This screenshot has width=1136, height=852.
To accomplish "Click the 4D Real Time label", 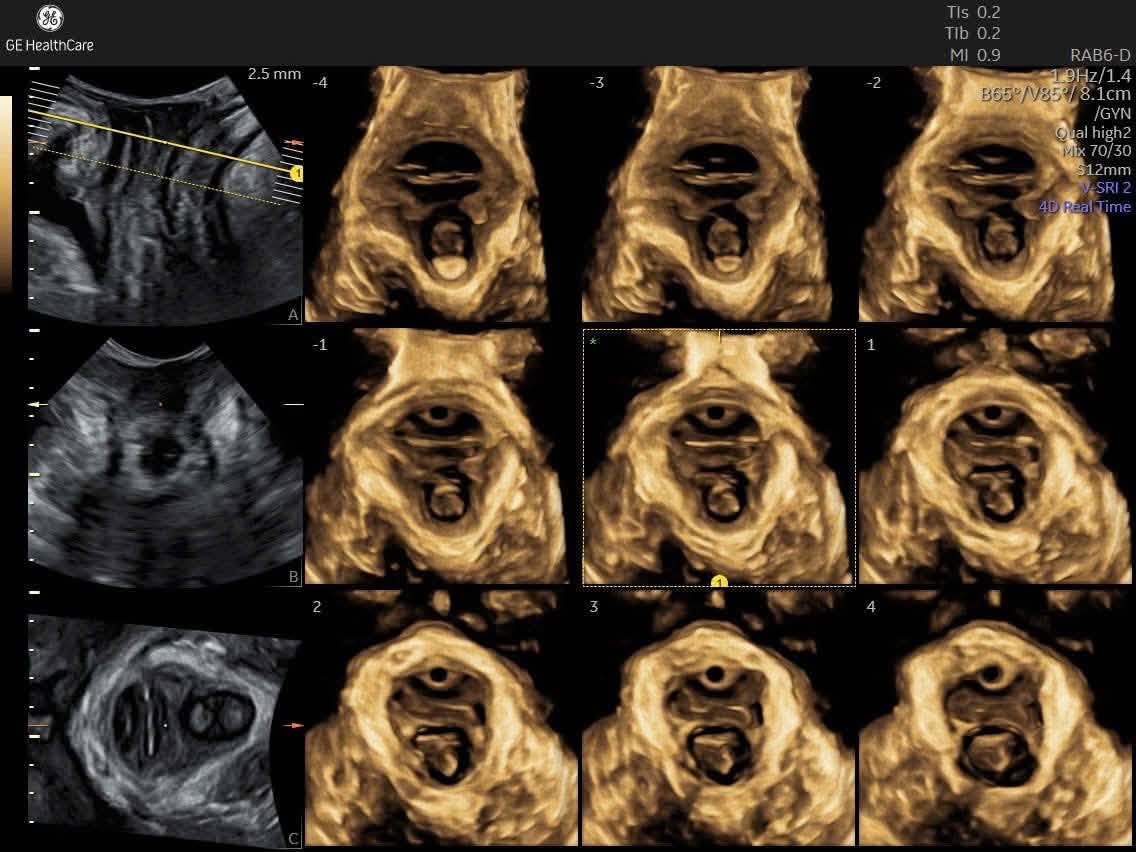I will (x=1085, y=206).
